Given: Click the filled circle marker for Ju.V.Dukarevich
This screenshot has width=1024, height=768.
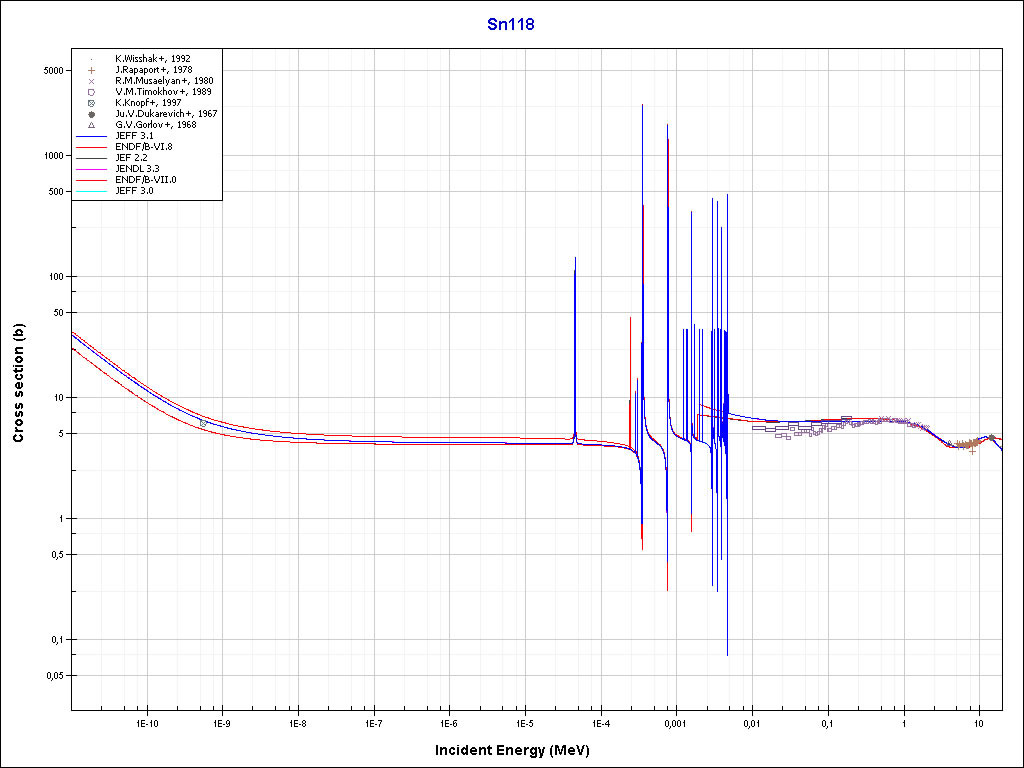Looking at the screenshot, I should 91,114.
